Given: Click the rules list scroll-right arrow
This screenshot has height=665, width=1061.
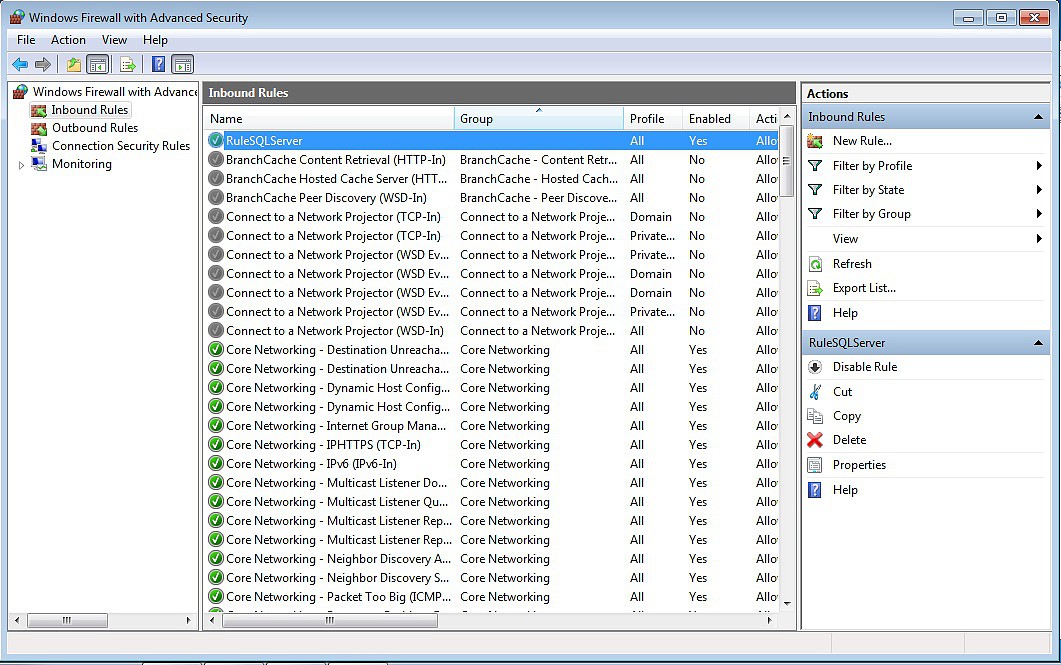Looking at the screenshot, I should pyautogui.click(x=769, y=620).
